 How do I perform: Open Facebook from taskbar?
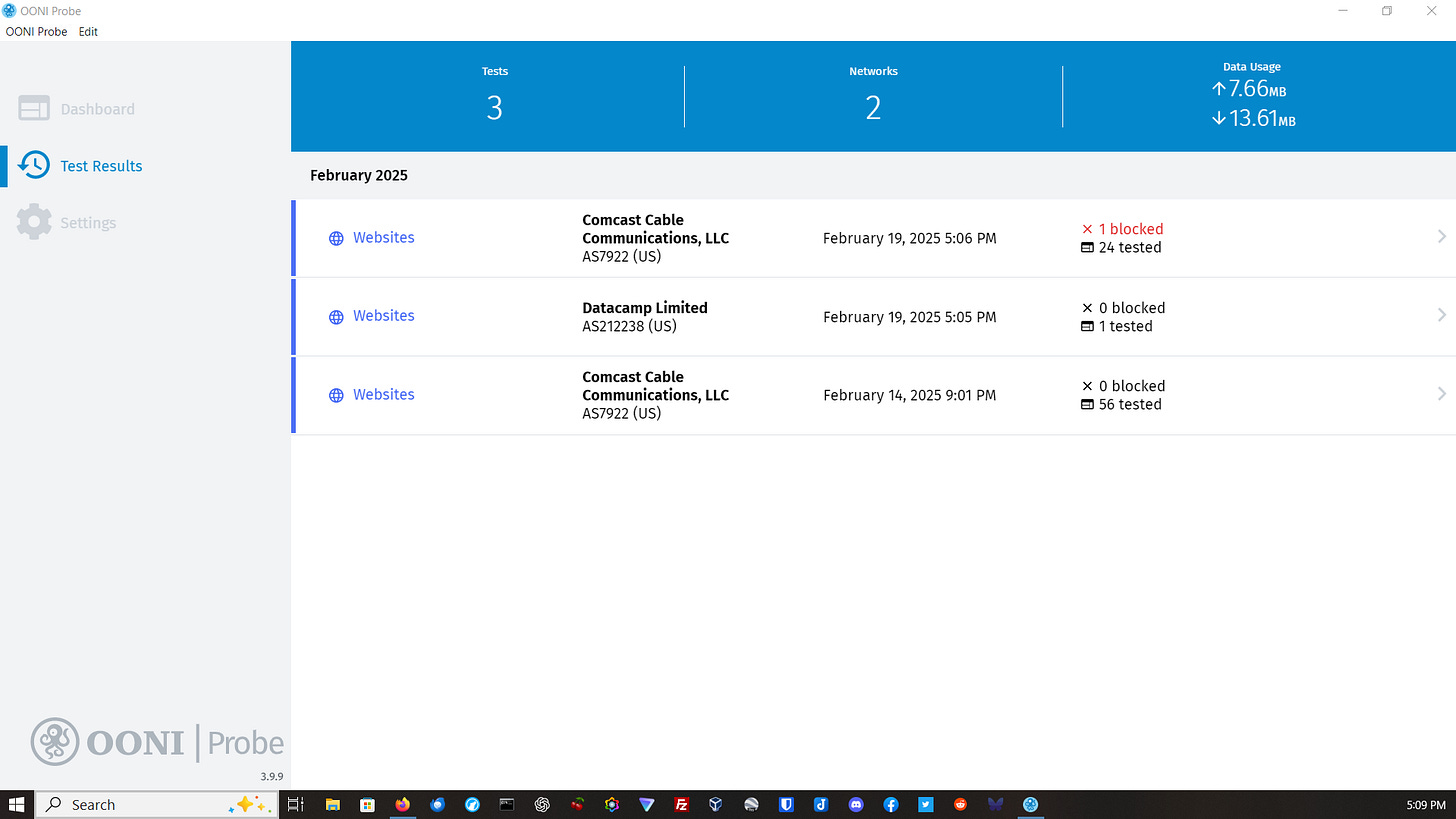pyautogui.click(x=890, y=804)
